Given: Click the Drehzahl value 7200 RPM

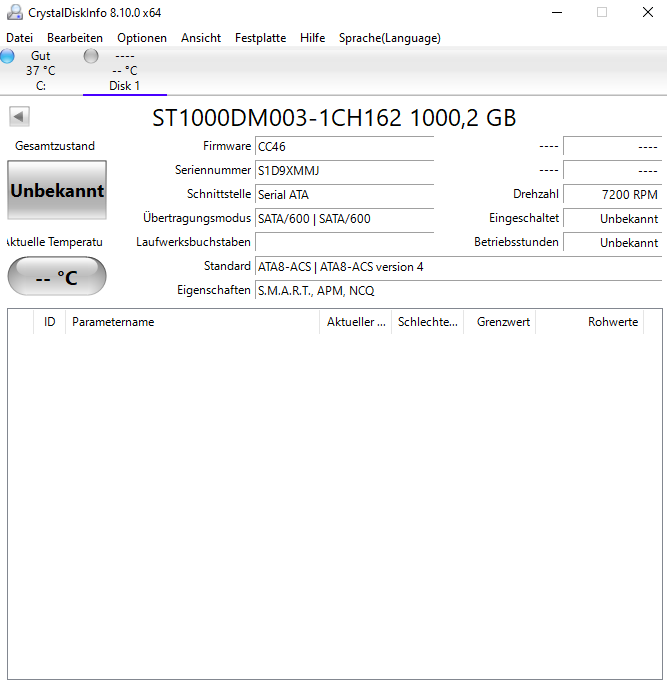Looking at the screenshot, I should (x=612, y=194).
